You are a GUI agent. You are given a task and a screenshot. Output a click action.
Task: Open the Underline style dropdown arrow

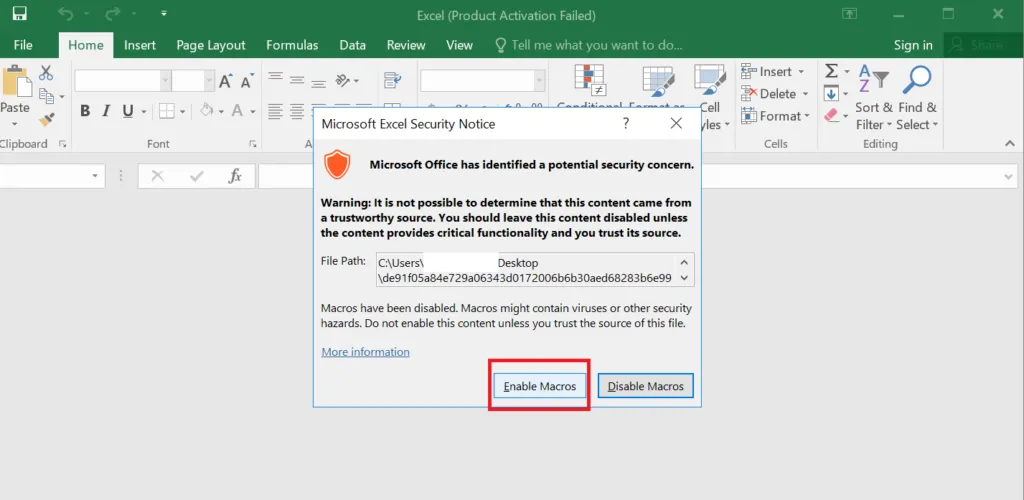[x=144, y=112]
